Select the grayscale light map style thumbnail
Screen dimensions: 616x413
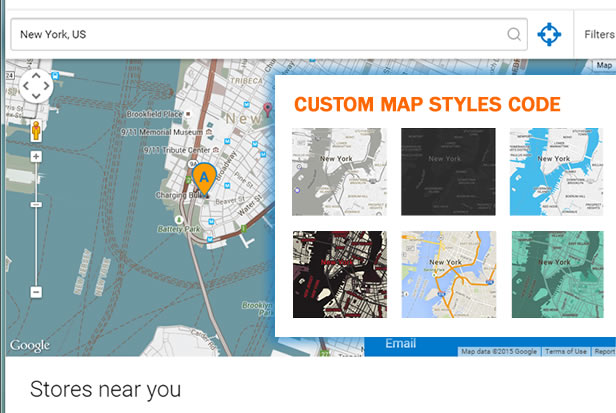tap(339, 172)
